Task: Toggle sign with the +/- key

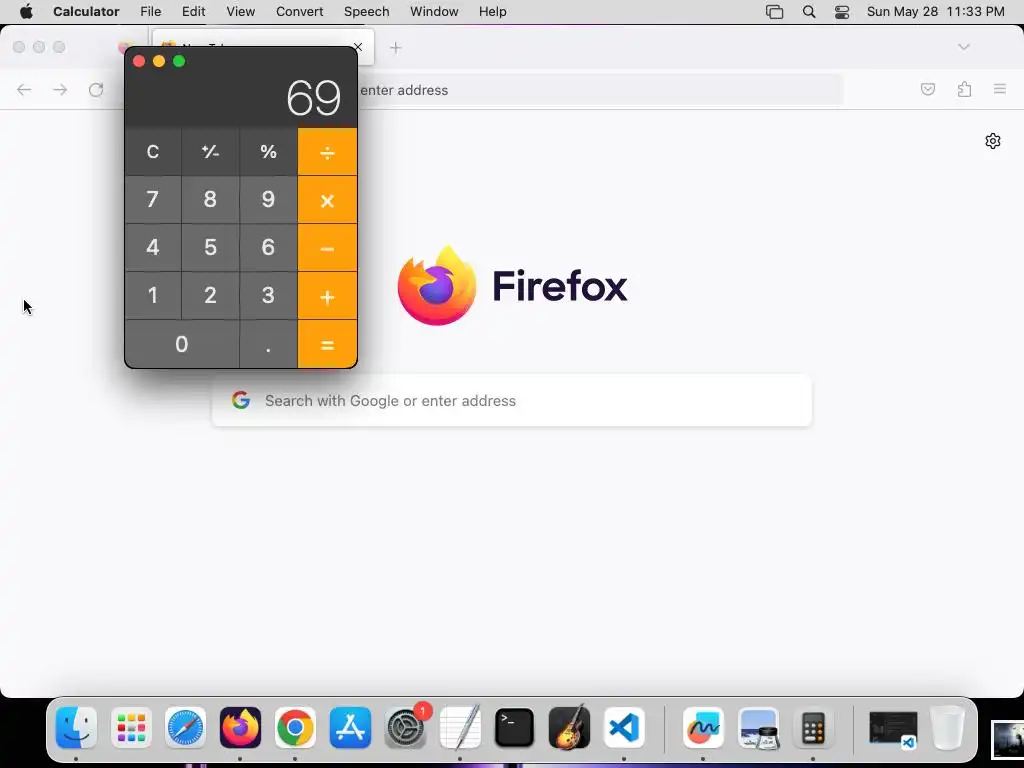Action: 210,152
